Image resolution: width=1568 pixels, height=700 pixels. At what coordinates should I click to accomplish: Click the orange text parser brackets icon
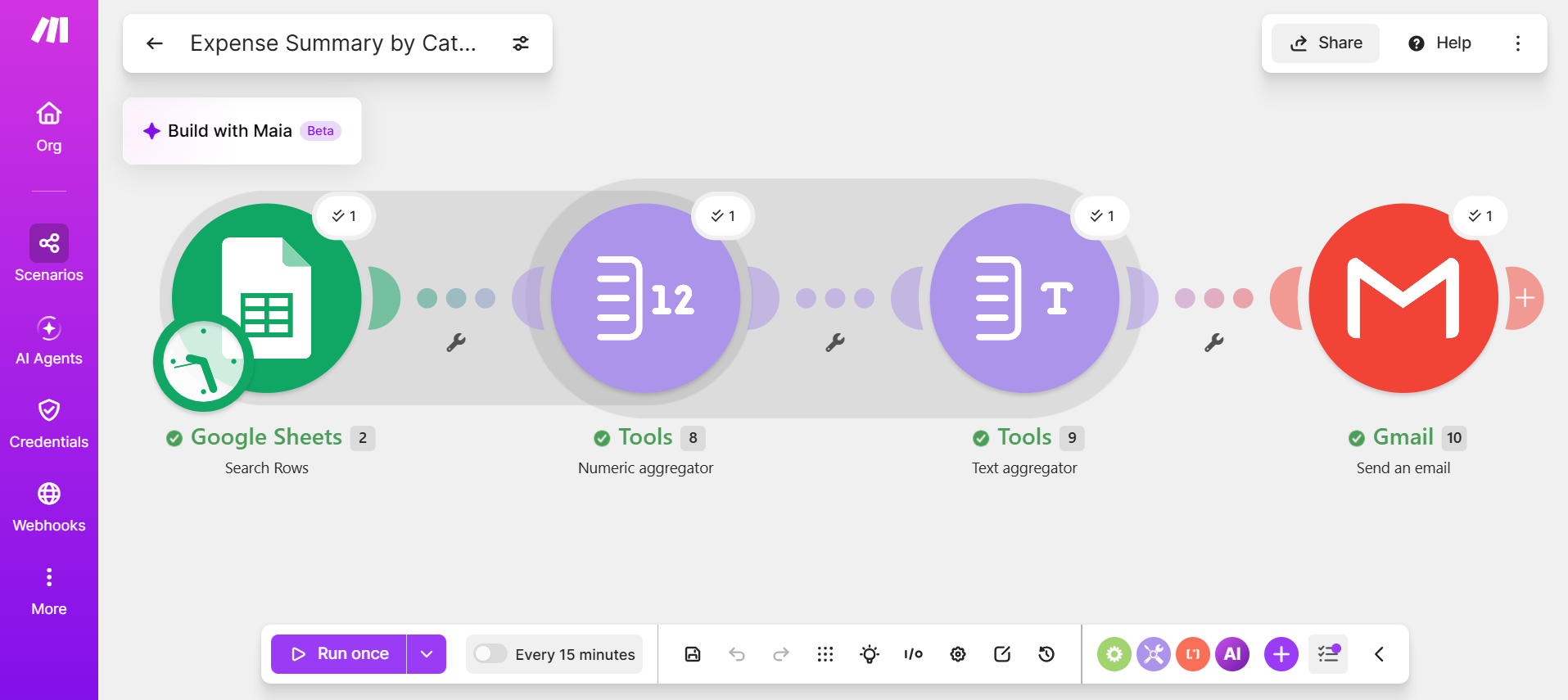point(1193,654)
